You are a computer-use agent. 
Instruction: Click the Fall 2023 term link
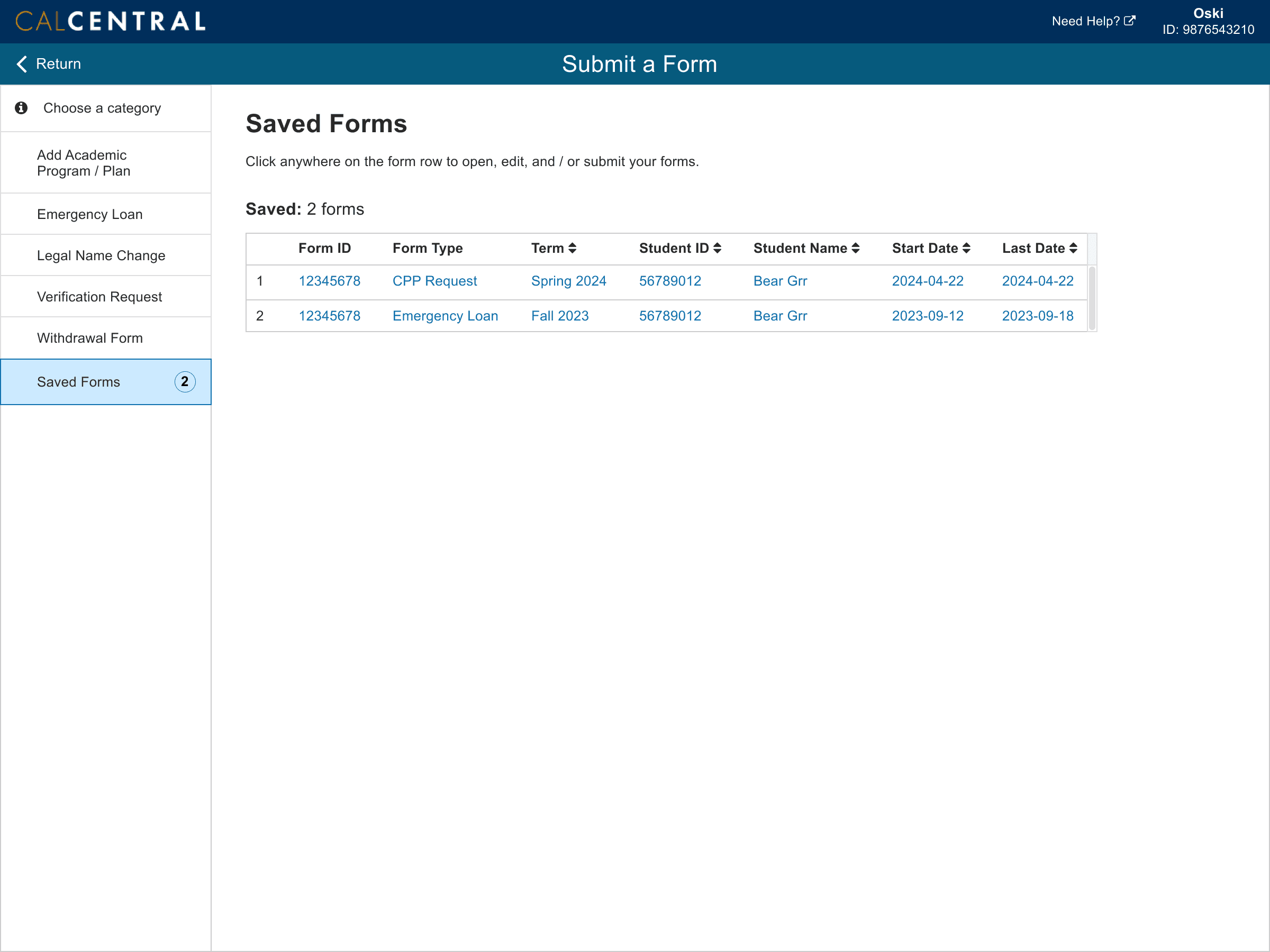pyautogui.click(x=560, y=316)
